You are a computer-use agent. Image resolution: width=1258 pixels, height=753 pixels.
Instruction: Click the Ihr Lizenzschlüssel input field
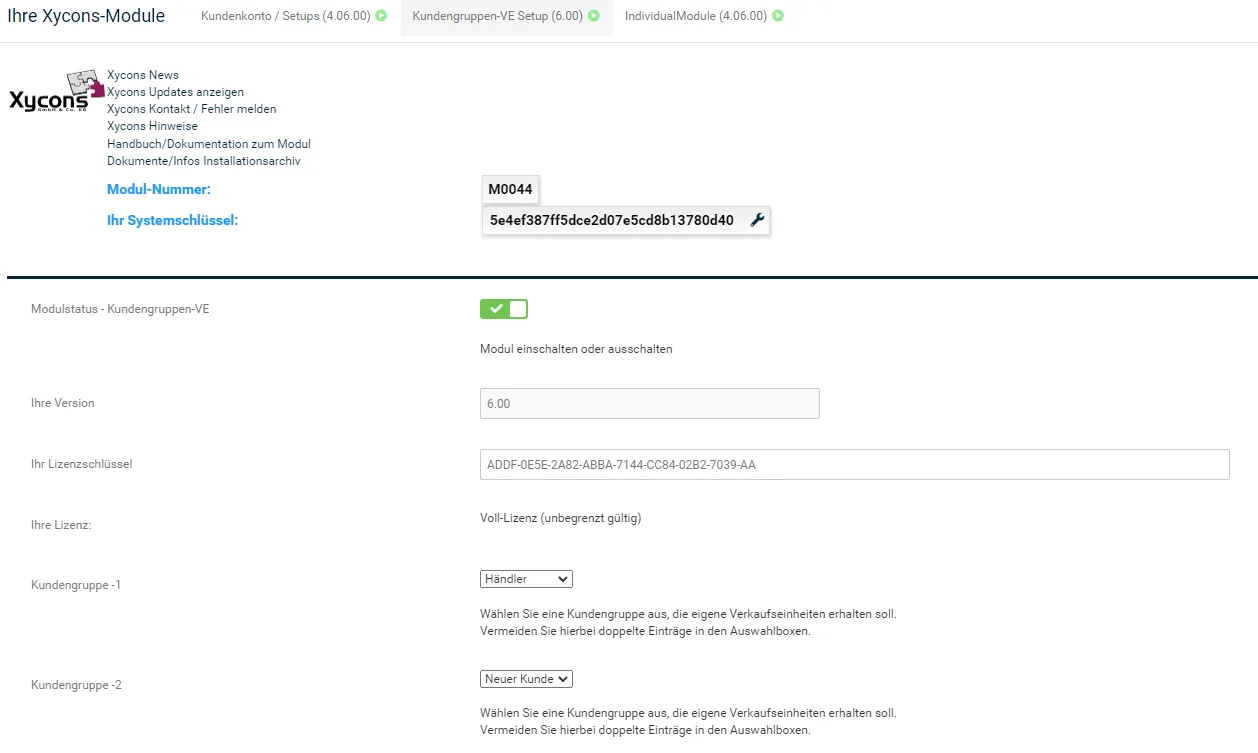tap(855, 464)
